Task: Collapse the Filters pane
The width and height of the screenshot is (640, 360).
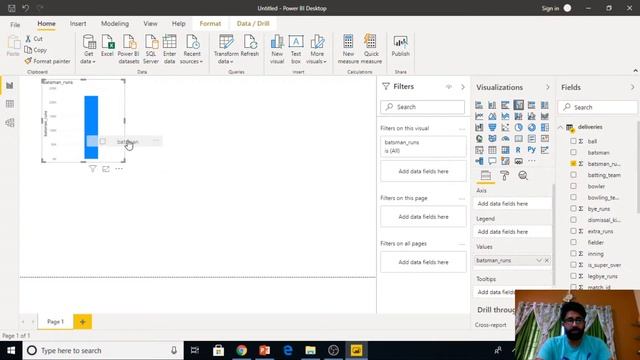Action: (x=462, y=87)
